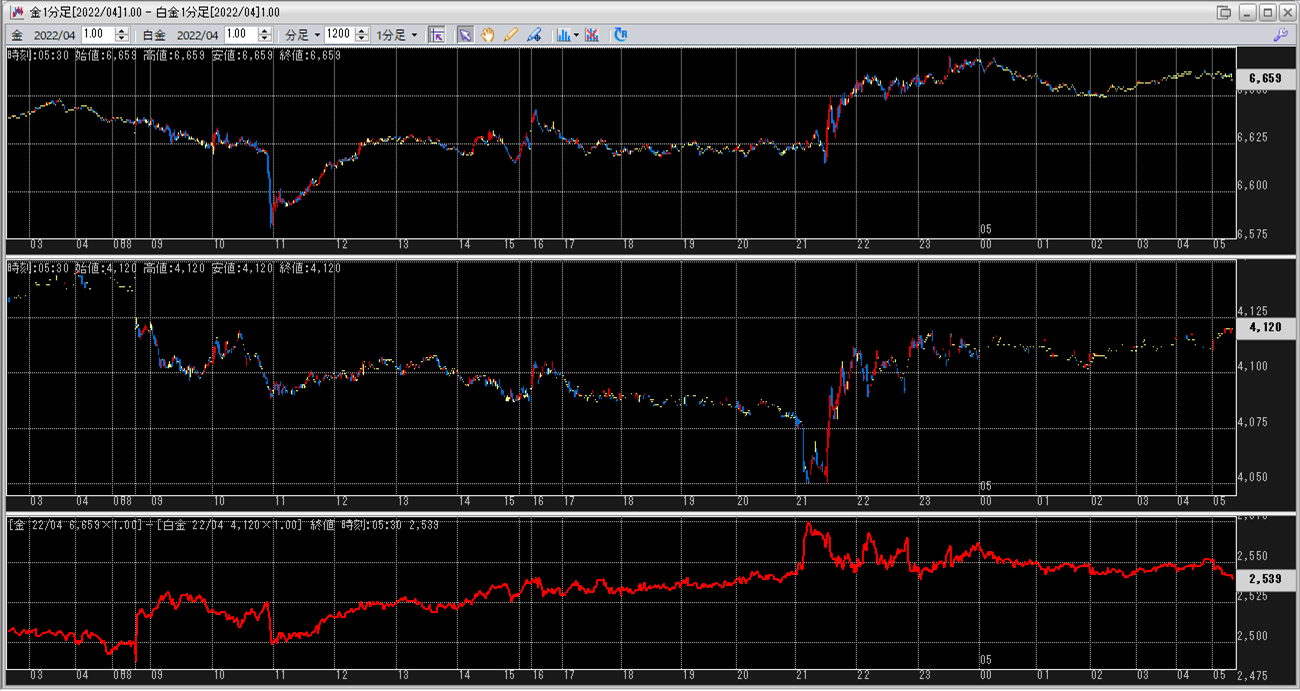Click the 1200 bar count spinner arrows
This screenshot has height=691, width=1300.
[x=361, y=34]
